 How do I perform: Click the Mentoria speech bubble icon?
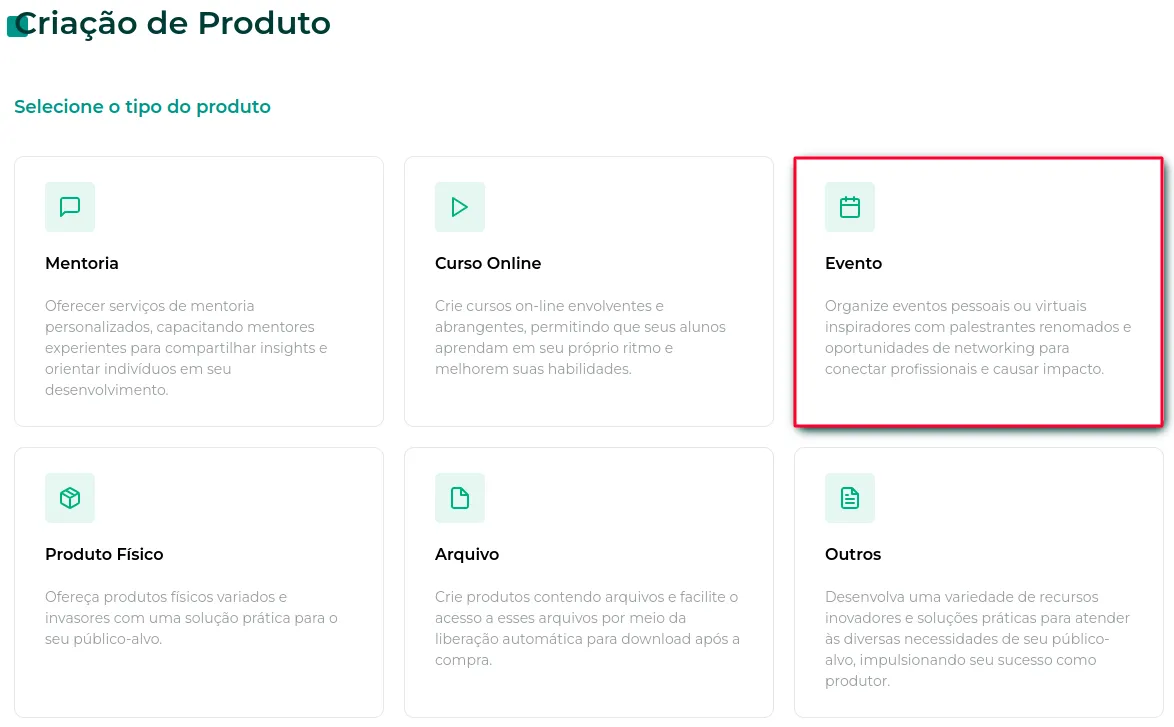coord(70,207)
